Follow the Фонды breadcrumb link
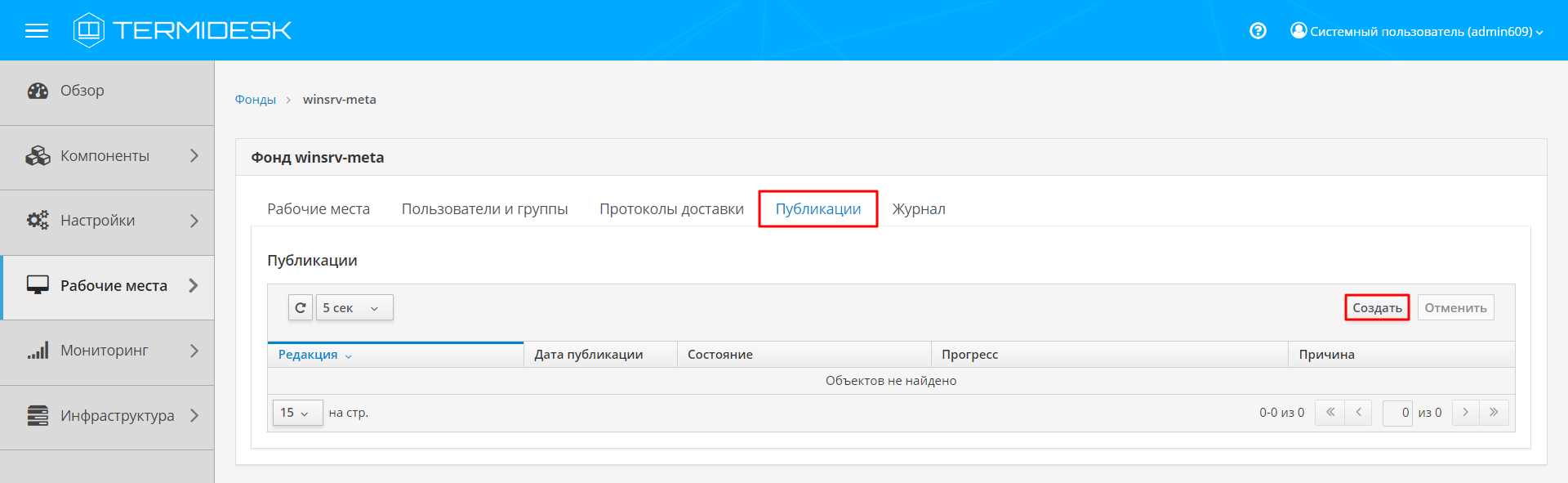 (256, 100)
